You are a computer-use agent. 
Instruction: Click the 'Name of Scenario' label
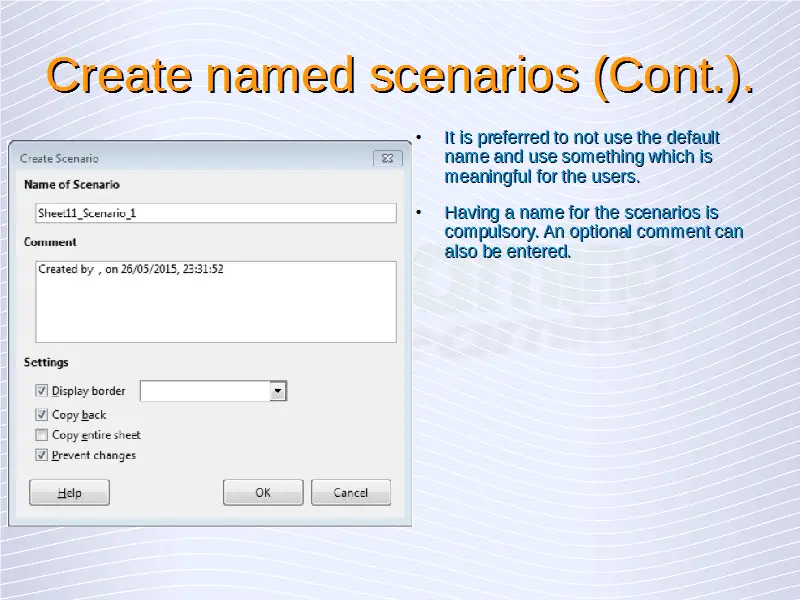tap(71, 184)
